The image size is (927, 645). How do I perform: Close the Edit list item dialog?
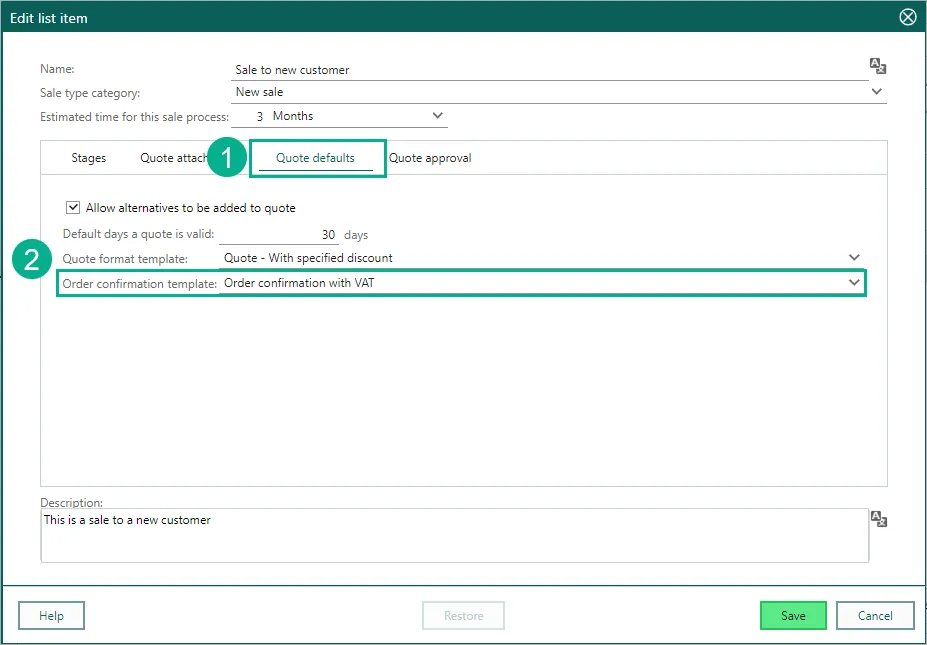pyautogui.click(x=907, y=17)
